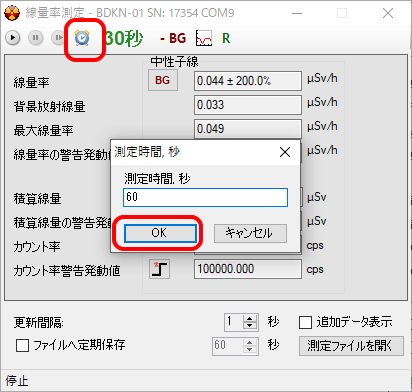Click the 更新間隔 field showing 1

234,322
